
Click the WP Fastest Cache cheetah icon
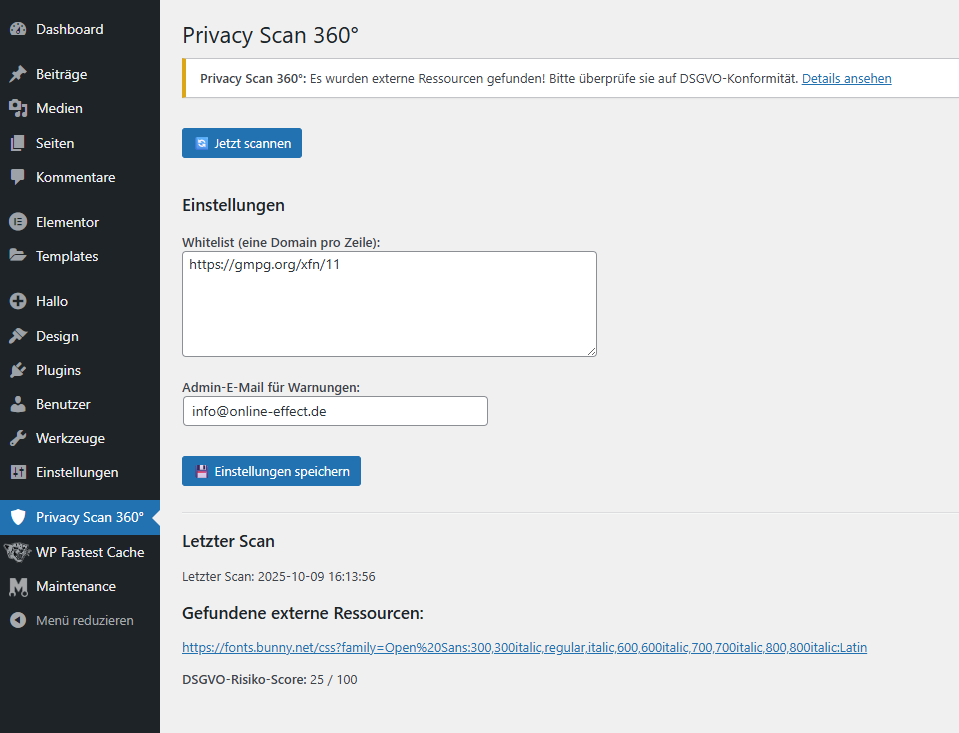click(x=17, y=552)
